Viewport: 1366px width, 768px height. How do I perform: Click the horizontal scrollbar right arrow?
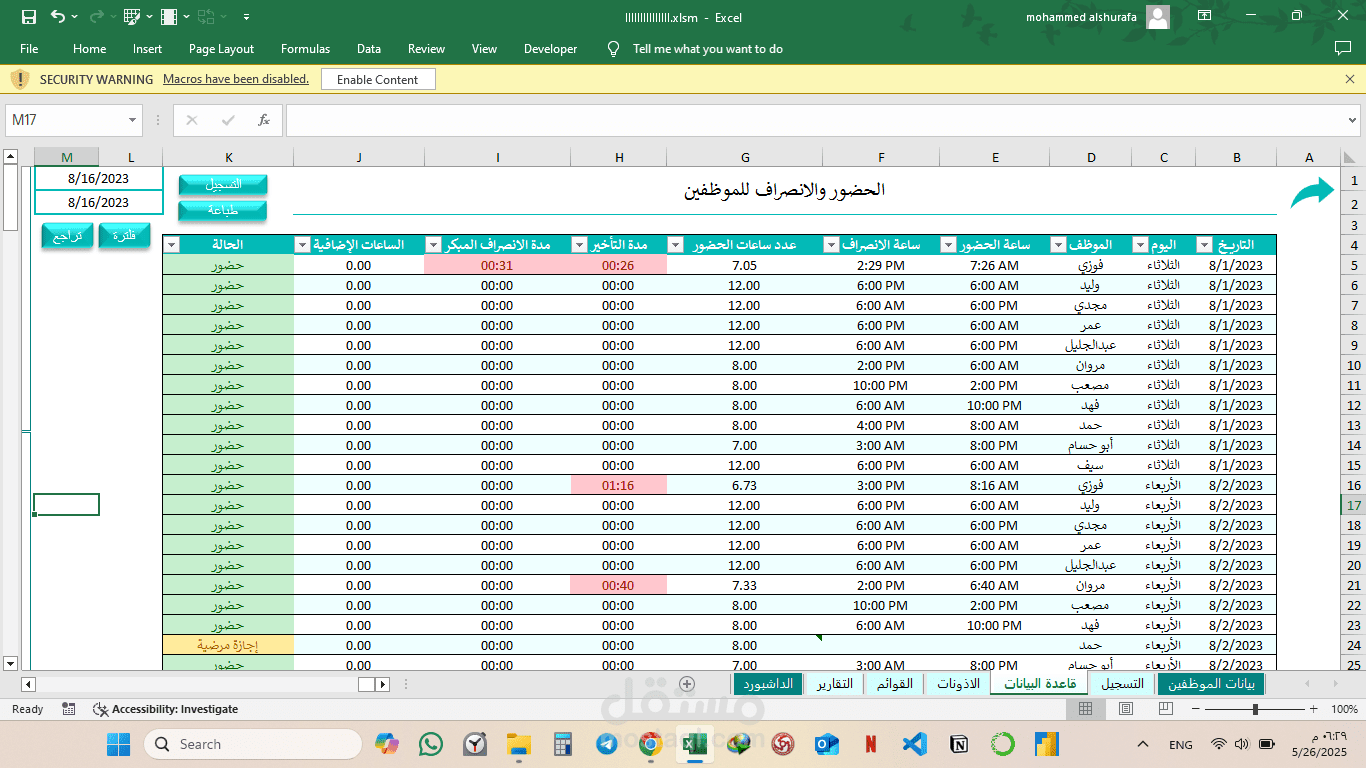click(x=382, y=684)
